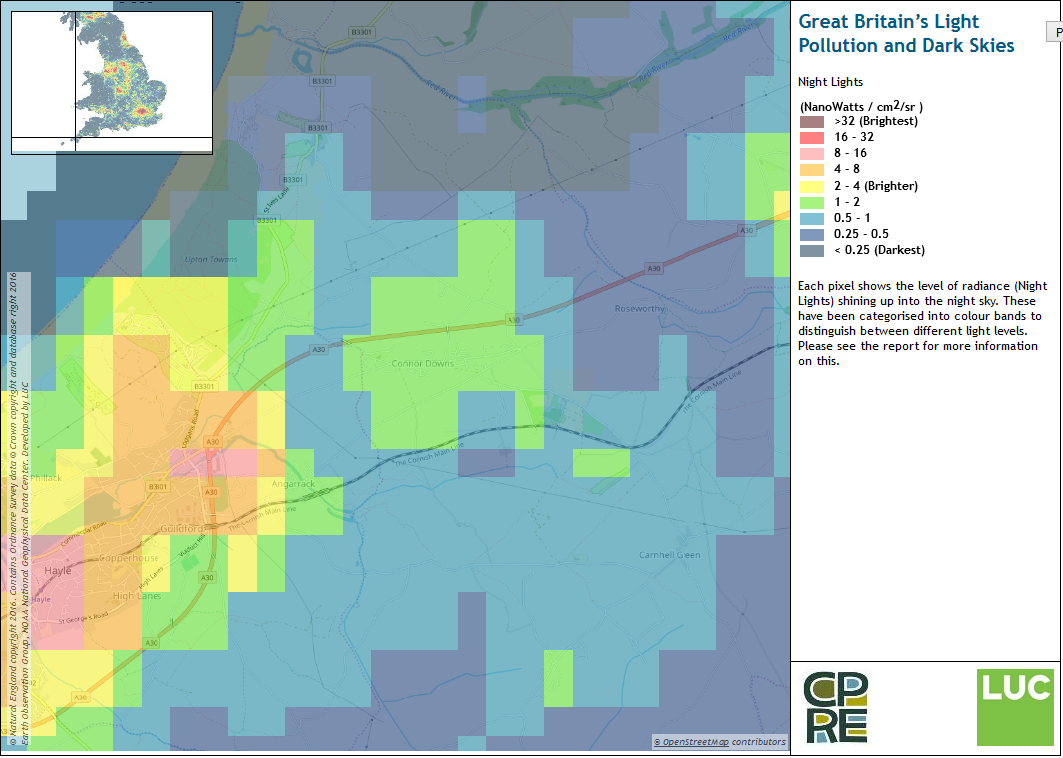The height and width of the screenshot is (758, 1063).
Task: Click the CPRE logo
Action: click(836, 707)
